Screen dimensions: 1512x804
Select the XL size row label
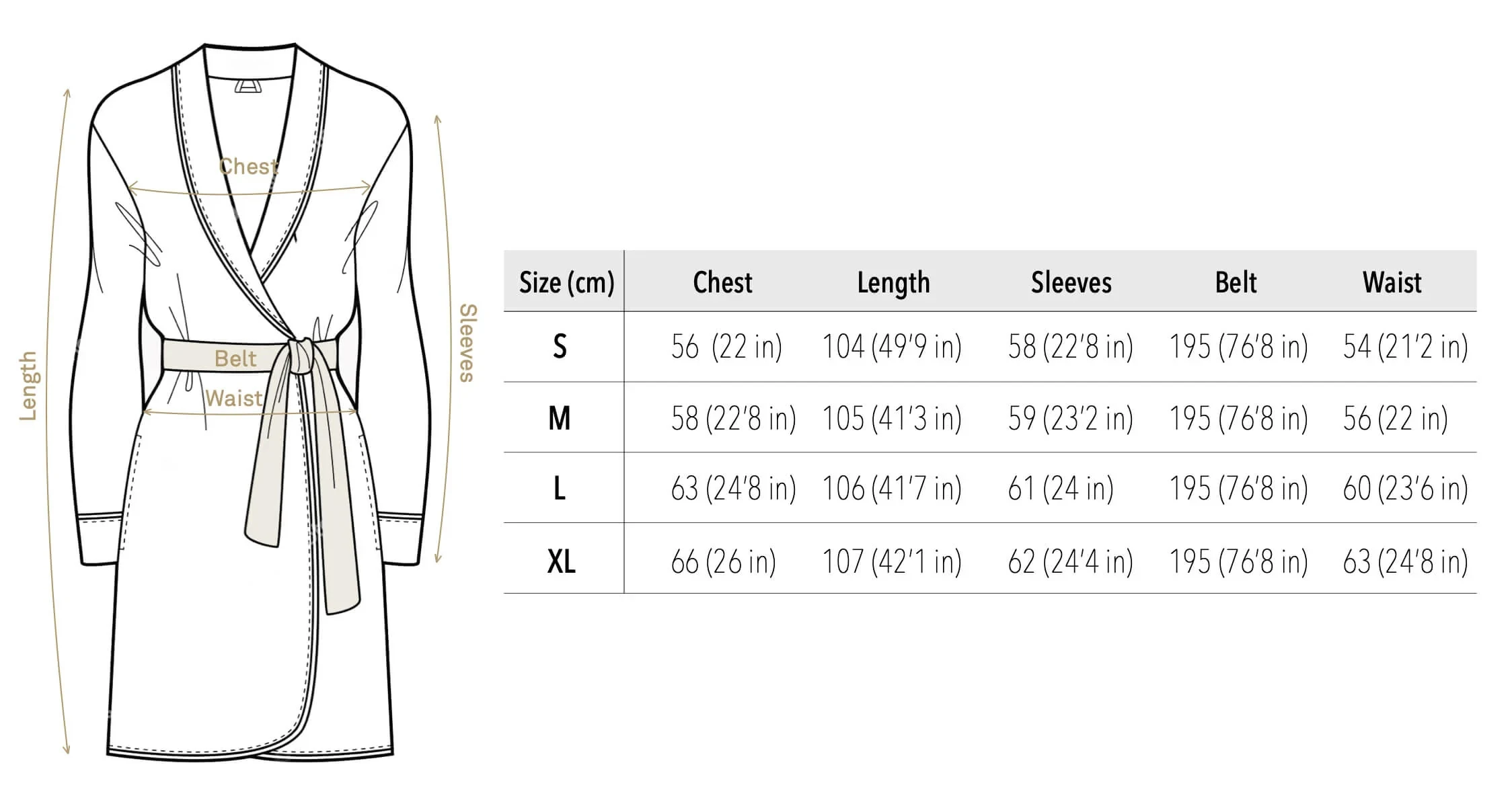point(561,561)
